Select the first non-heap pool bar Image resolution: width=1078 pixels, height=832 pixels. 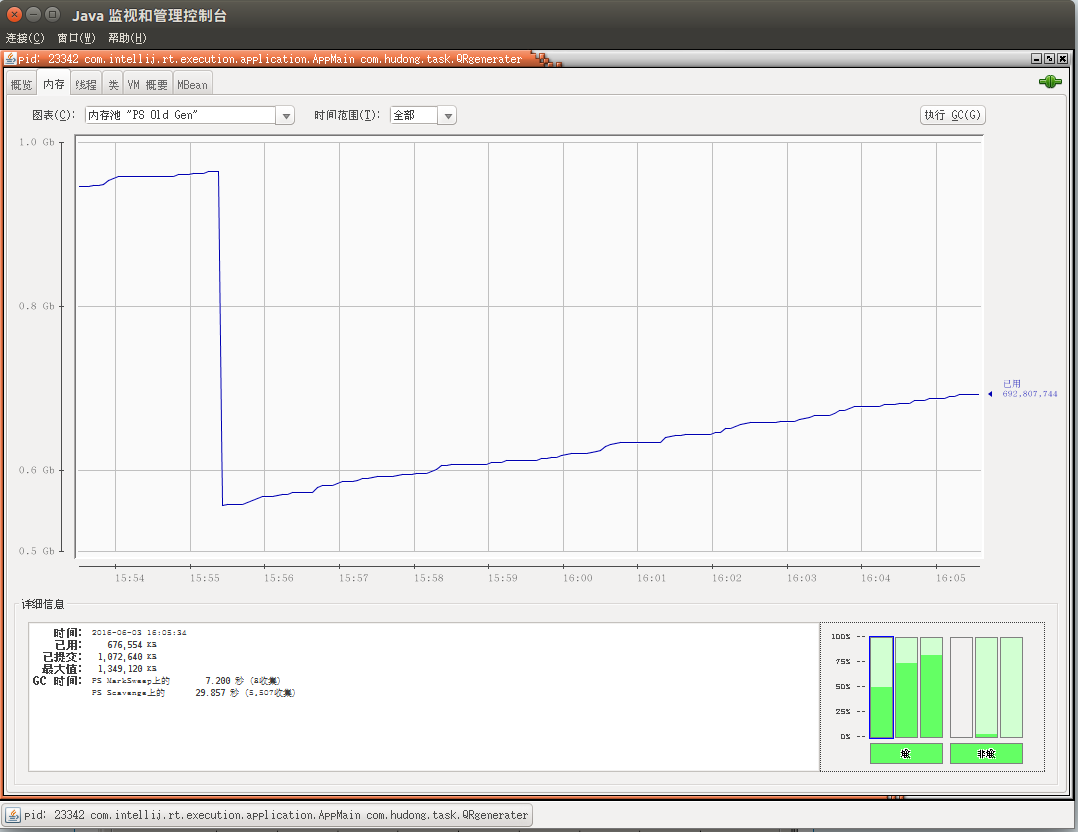[x=961, y=687]
